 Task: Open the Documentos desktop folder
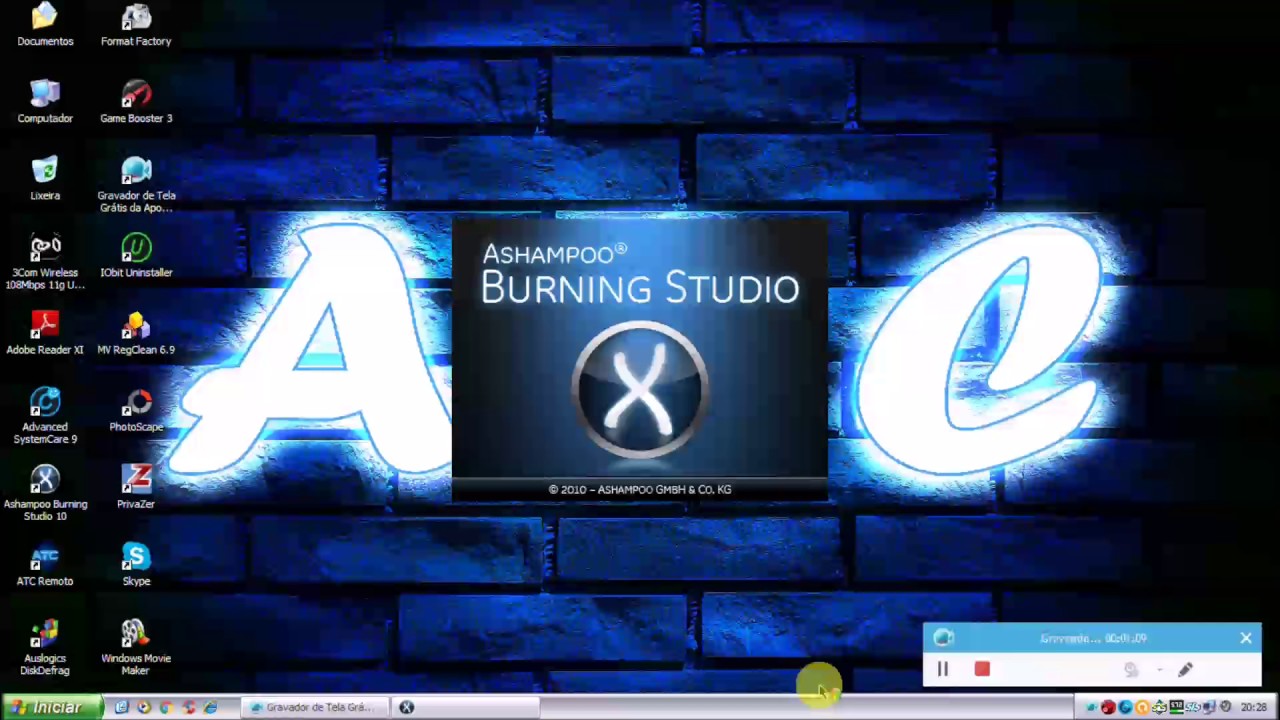coord(45,24)
